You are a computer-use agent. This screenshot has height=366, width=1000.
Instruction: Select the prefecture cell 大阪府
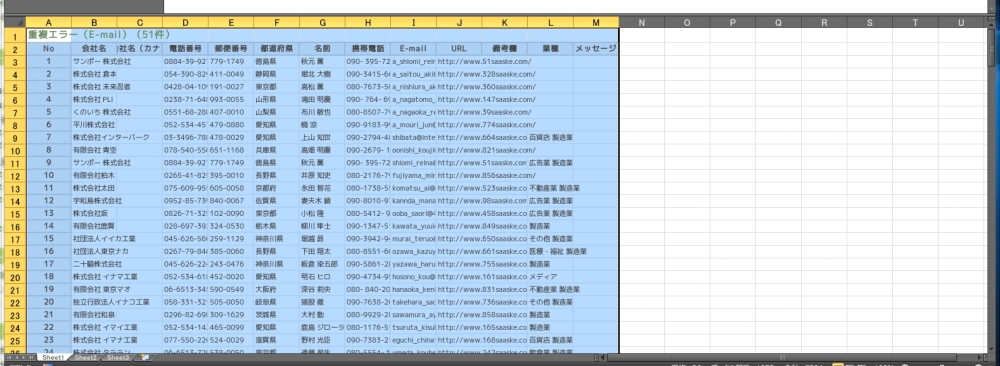[276, 289]
